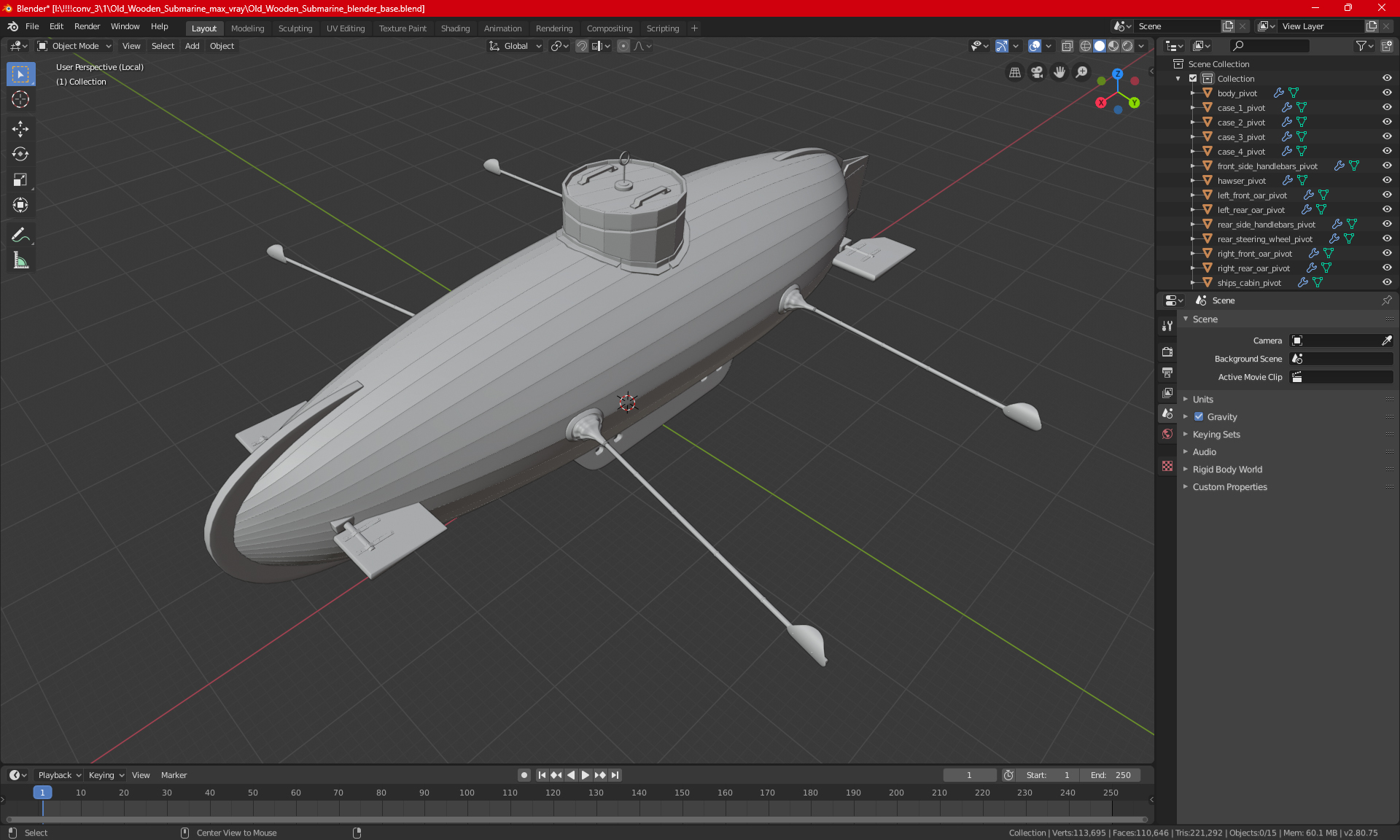Toggle the Gravity checkbox
The height and width of the screenshot is (840, 1400).
click(x=1199, y=417)
